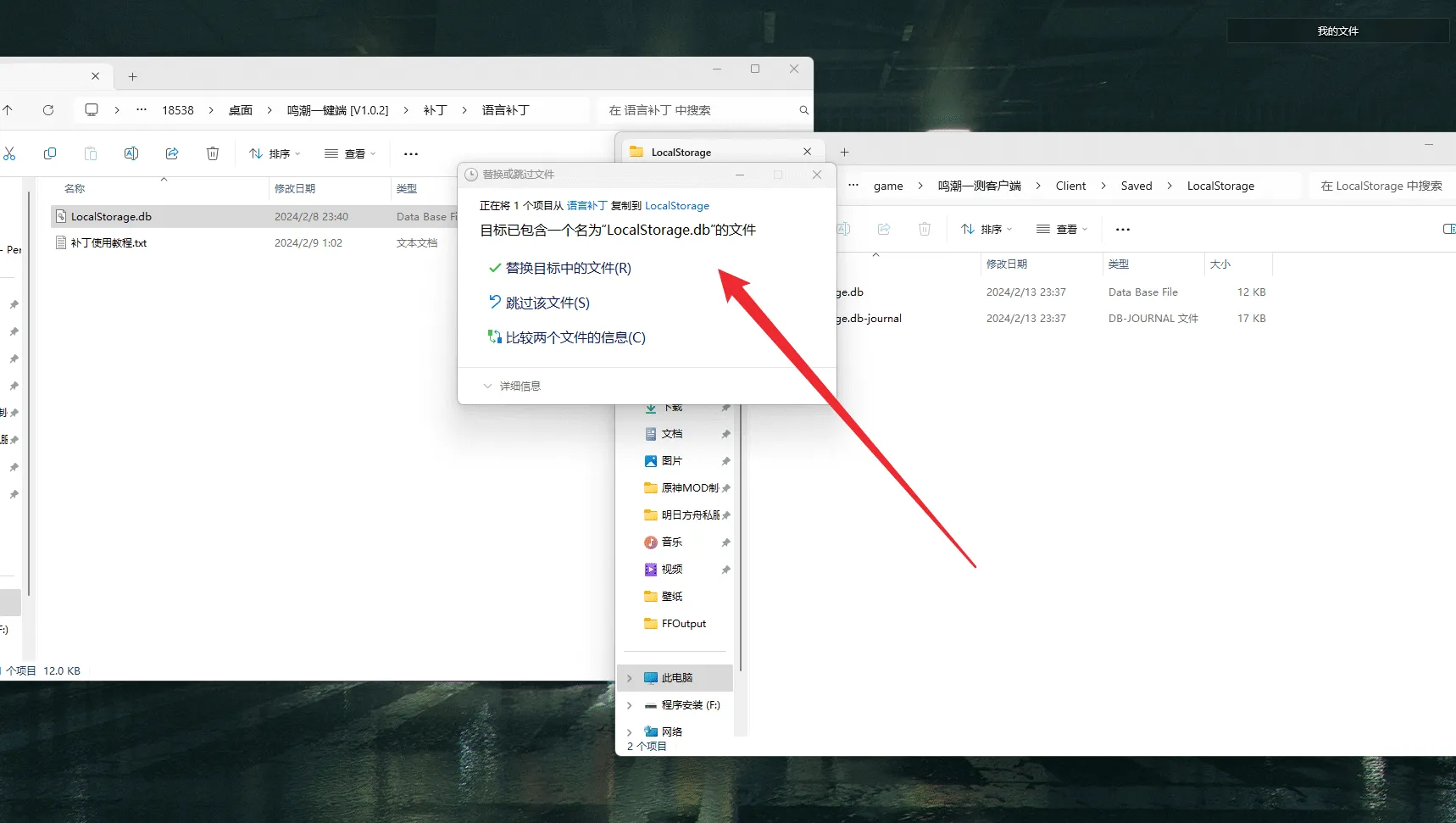
Task: Expand the 程序安装 (F:) drive node
Action: pos(629,705)
